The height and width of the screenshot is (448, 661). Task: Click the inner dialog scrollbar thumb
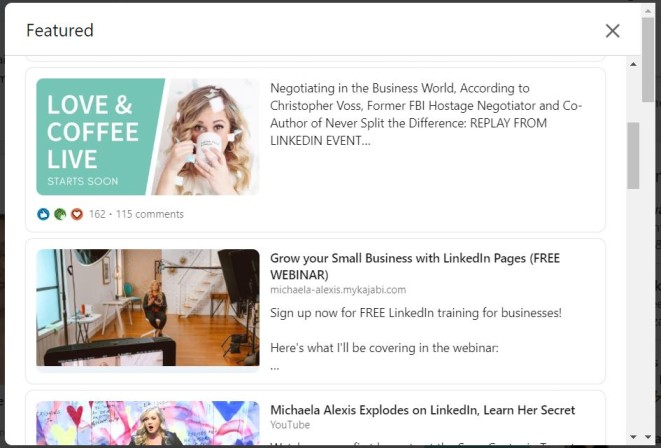click(633, 156)
